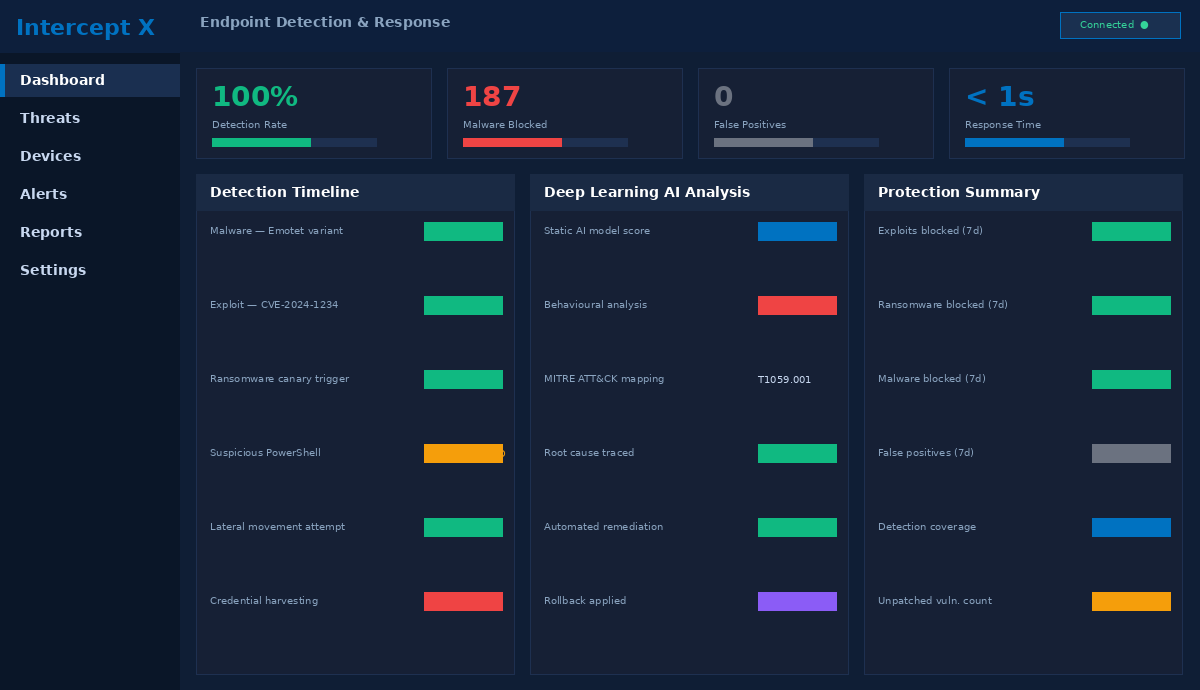Click orange badge for Suspicious PowerShell
Screen dimensions: 1200x690
(463, 453)
